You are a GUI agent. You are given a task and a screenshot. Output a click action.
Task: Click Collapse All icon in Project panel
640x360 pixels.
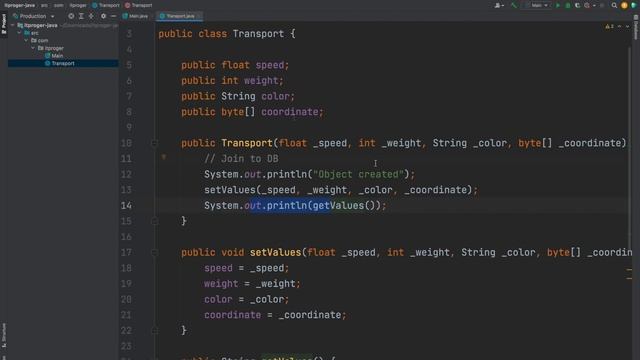[x=91, y=16]
